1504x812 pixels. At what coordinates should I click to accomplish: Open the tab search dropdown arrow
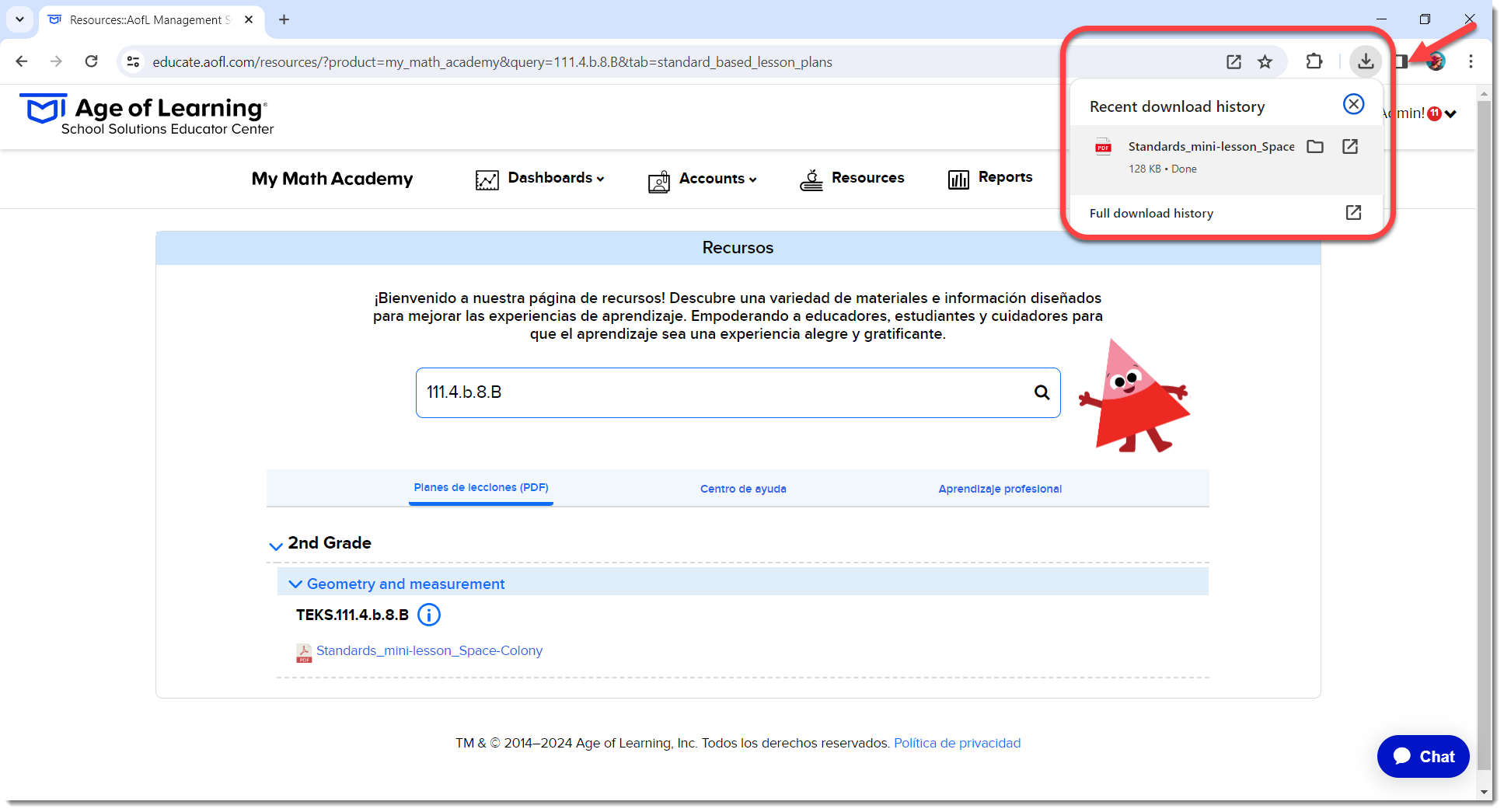(19, 19)
